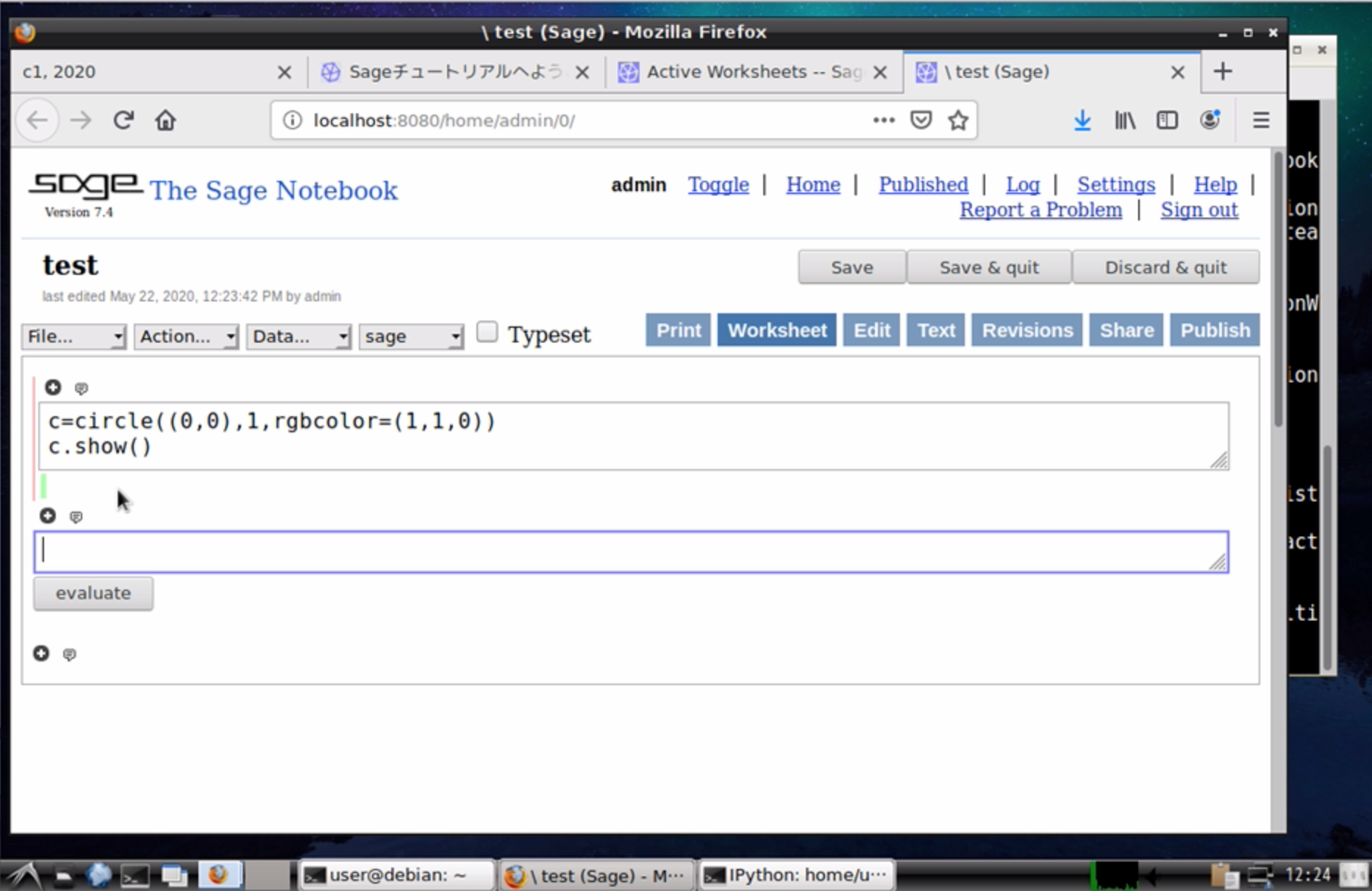The height and width of the screenshot is (891, 1372).
Task: Save page to Pocket icon
Action: (921, 120)
